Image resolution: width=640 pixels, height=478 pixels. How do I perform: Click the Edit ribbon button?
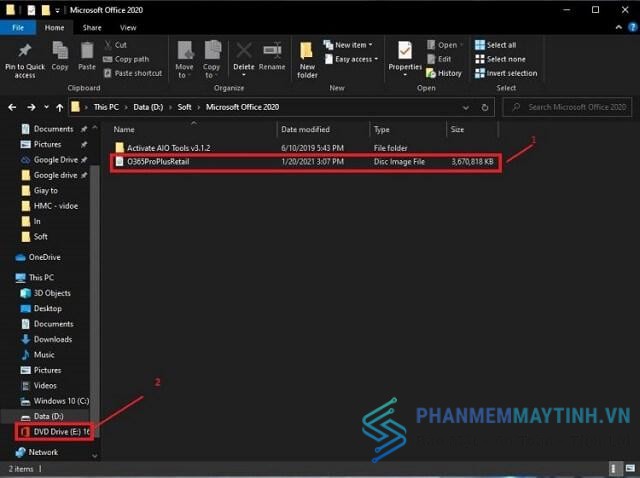[439, 59]
